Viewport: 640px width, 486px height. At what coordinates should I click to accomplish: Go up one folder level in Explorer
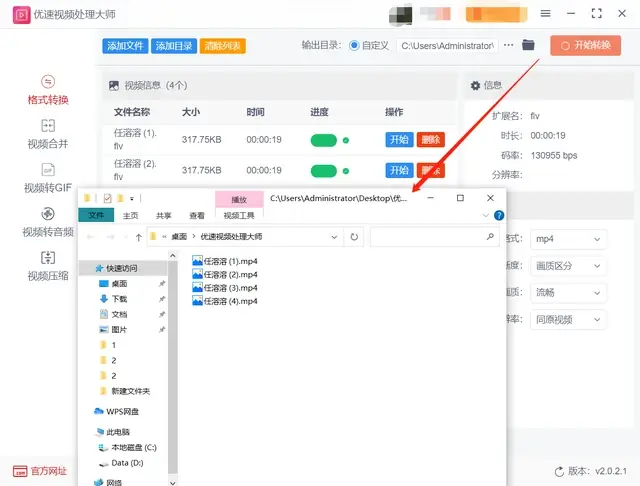click(x=138, y=237)
